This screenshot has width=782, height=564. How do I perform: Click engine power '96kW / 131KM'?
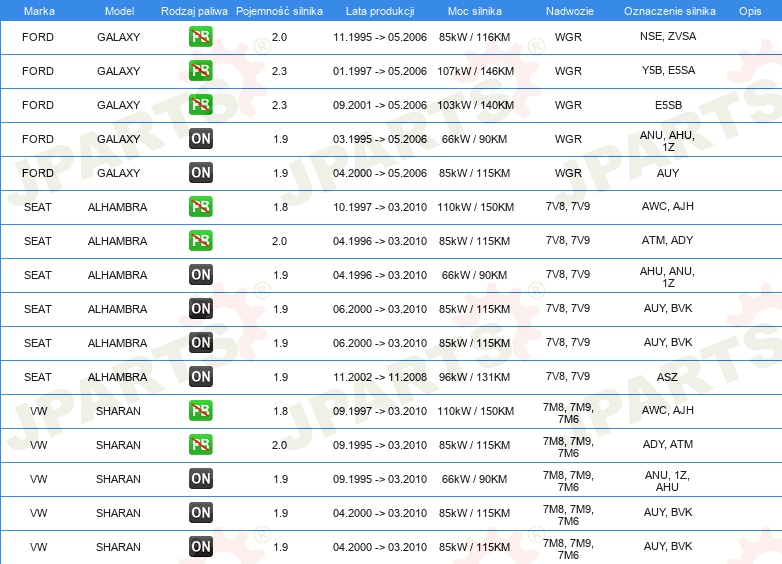(x=475, y=376)
